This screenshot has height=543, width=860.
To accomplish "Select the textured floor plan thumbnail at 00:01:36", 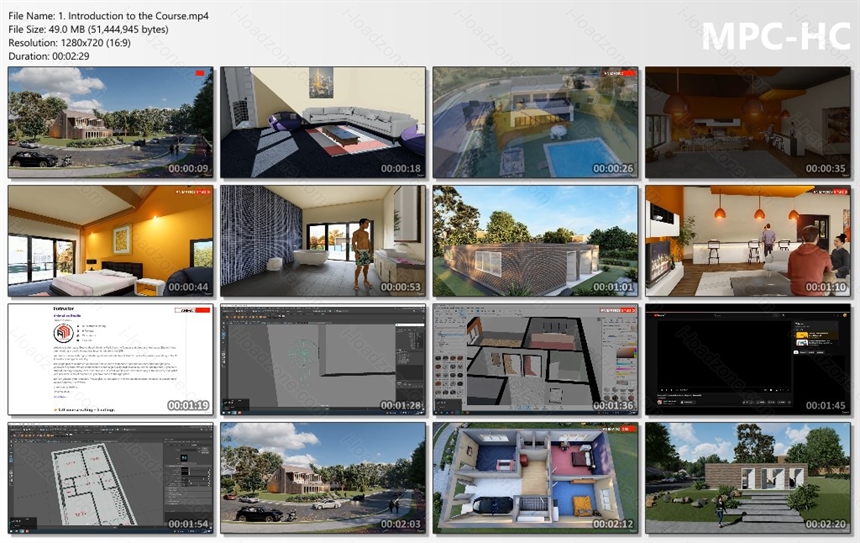I will pyautogui.click(x=535, y=359).
